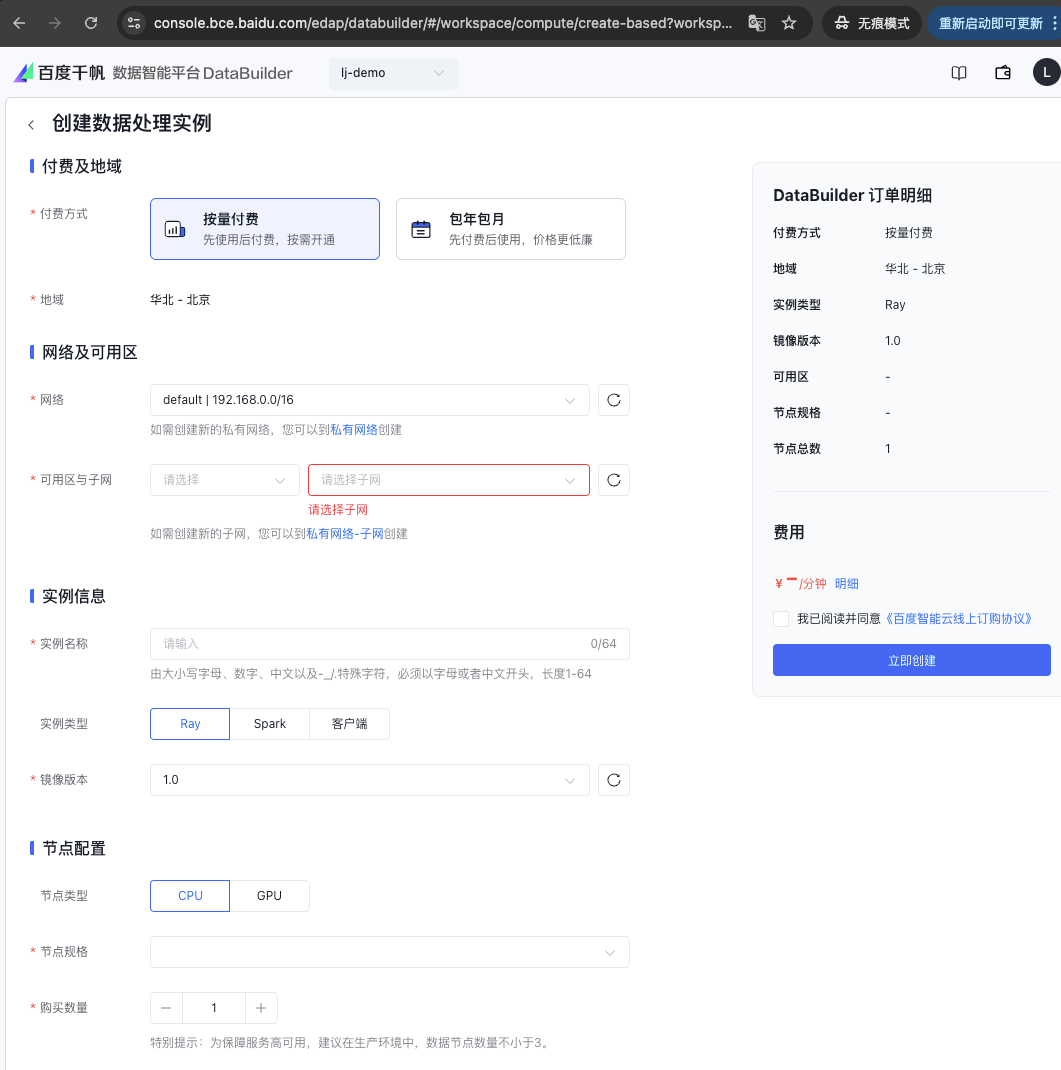Open the 网络 default 192.168.0.0/16 dropdown
This screenshot has width=1061, height=1070.
point(369,400)
